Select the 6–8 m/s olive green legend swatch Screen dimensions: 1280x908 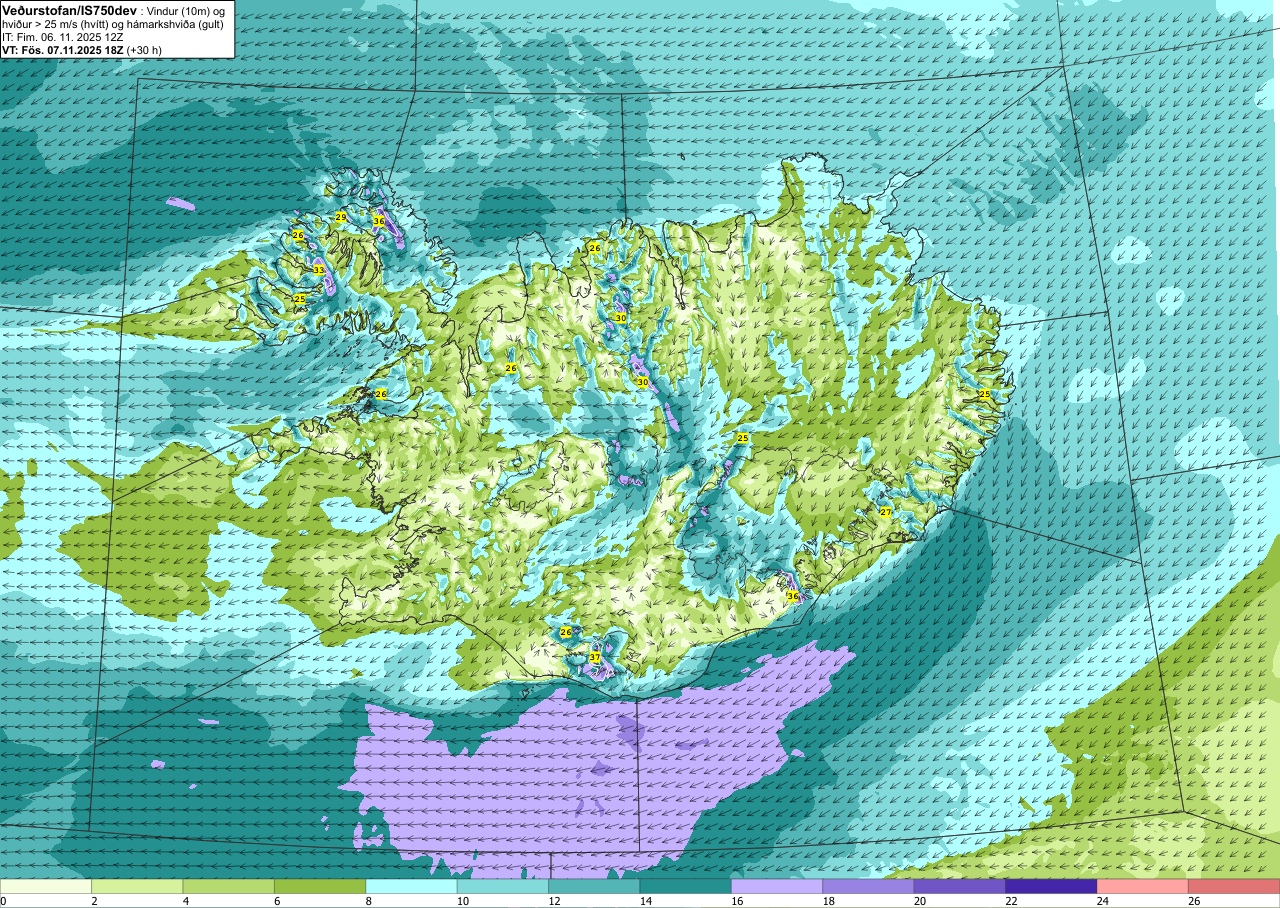pos(320,886)
